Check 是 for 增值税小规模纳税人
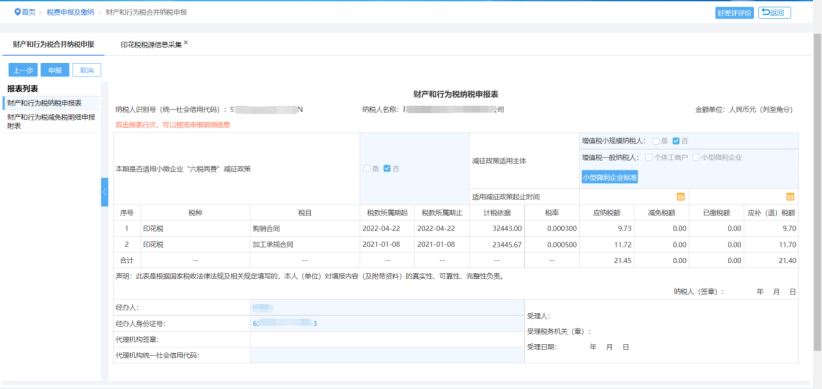This screenshot has height=389, width=822. click(656, 141)
